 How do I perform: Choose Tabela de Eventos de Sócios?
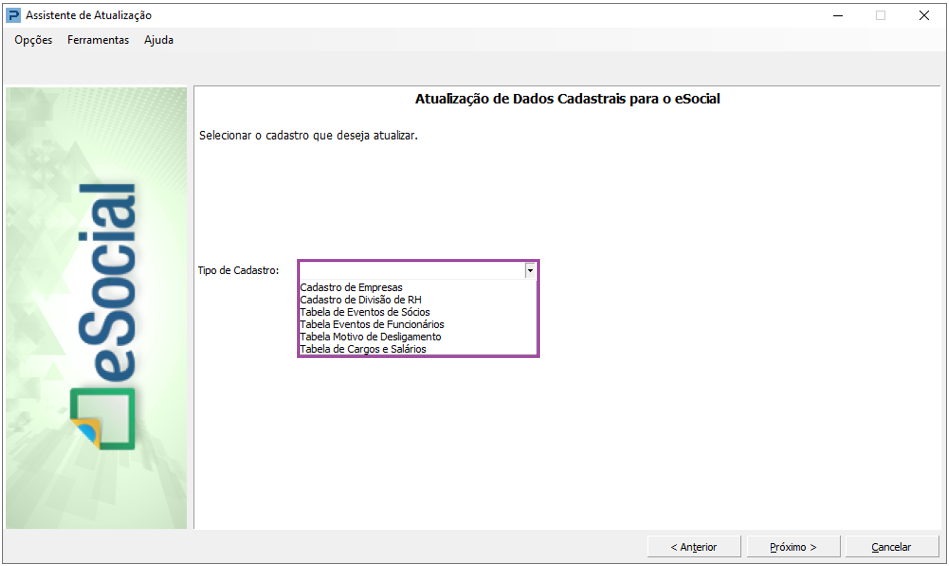pos(365,312)
